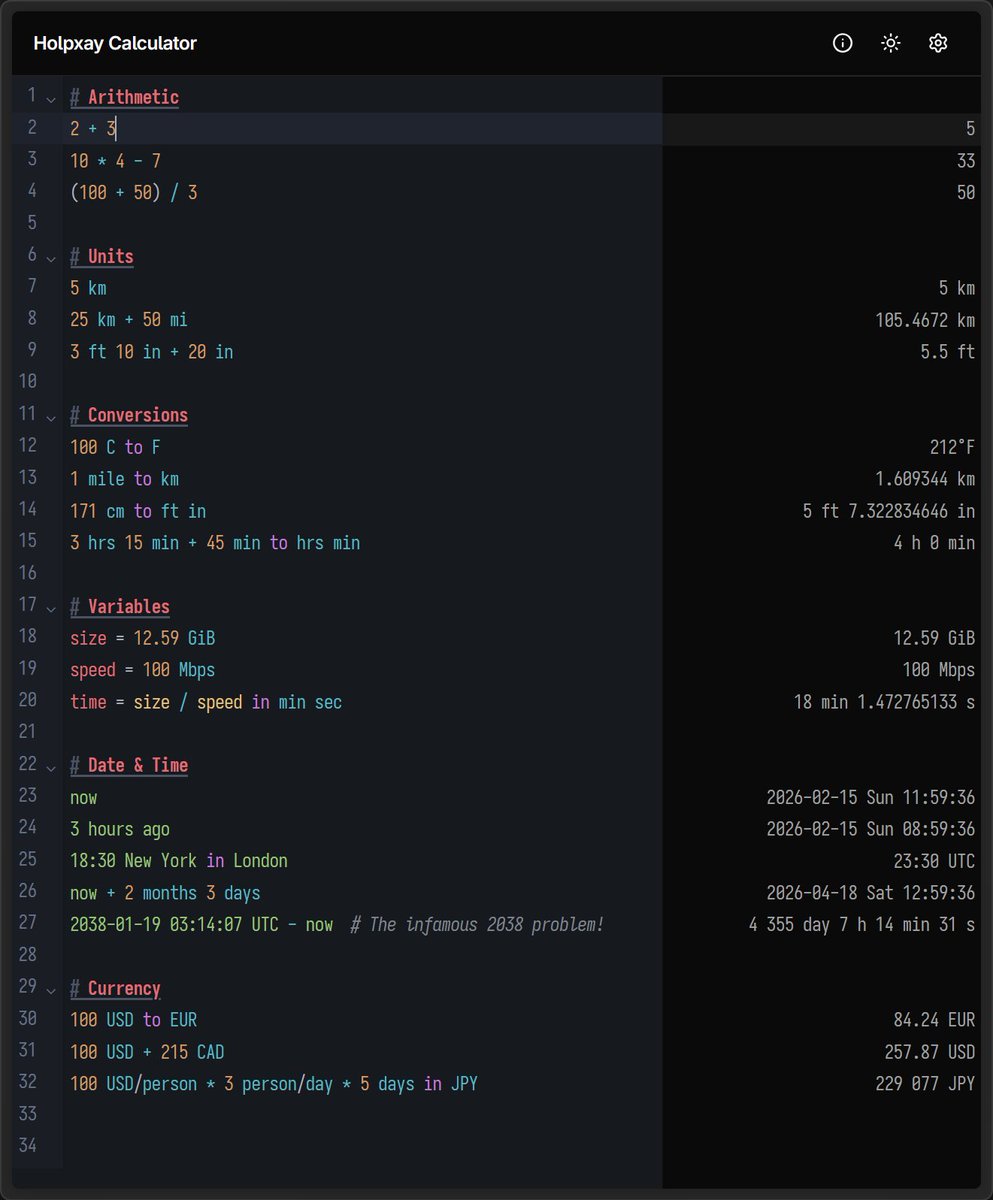Click result '105.4672 km'
993x1200 pixels.
click(925, 320)
